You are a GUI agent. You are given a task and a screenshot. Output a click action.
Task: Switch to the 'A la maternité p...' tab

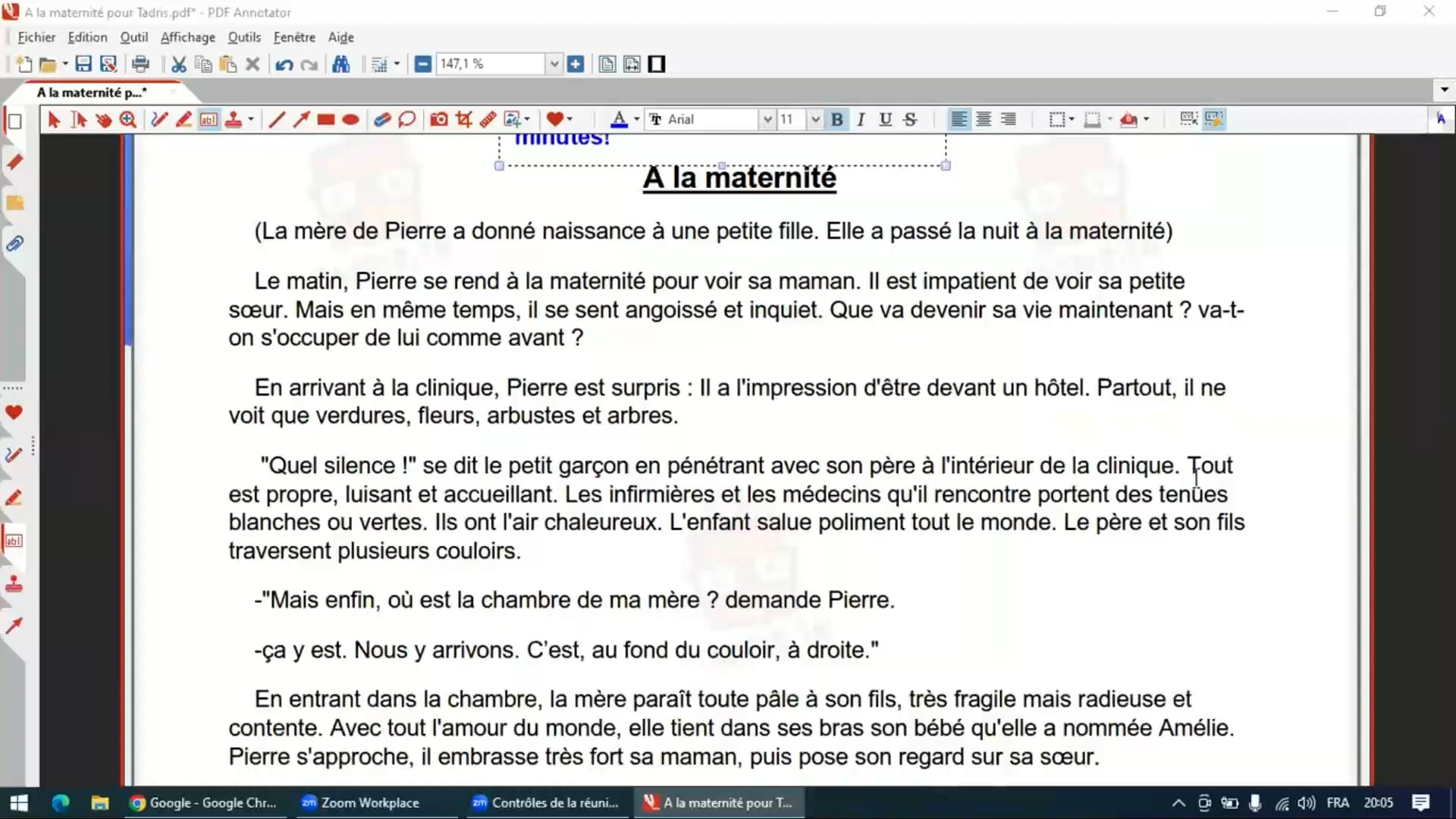click(x=92, y=93)
